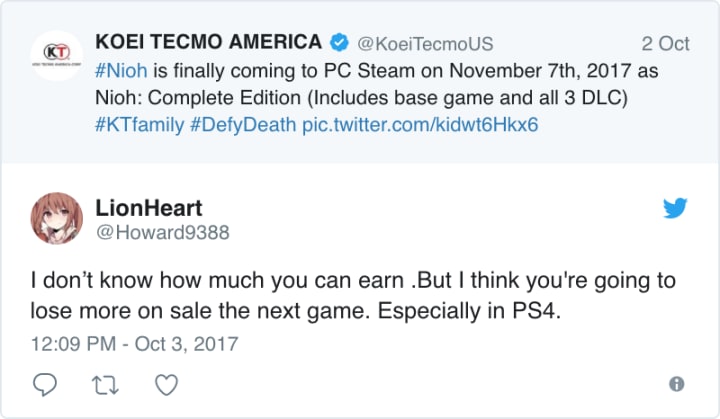Click the 12:09 PM - Oct 3, 2017 timestamp
This screenshot has height=419, width=720.
coord(135,344)
